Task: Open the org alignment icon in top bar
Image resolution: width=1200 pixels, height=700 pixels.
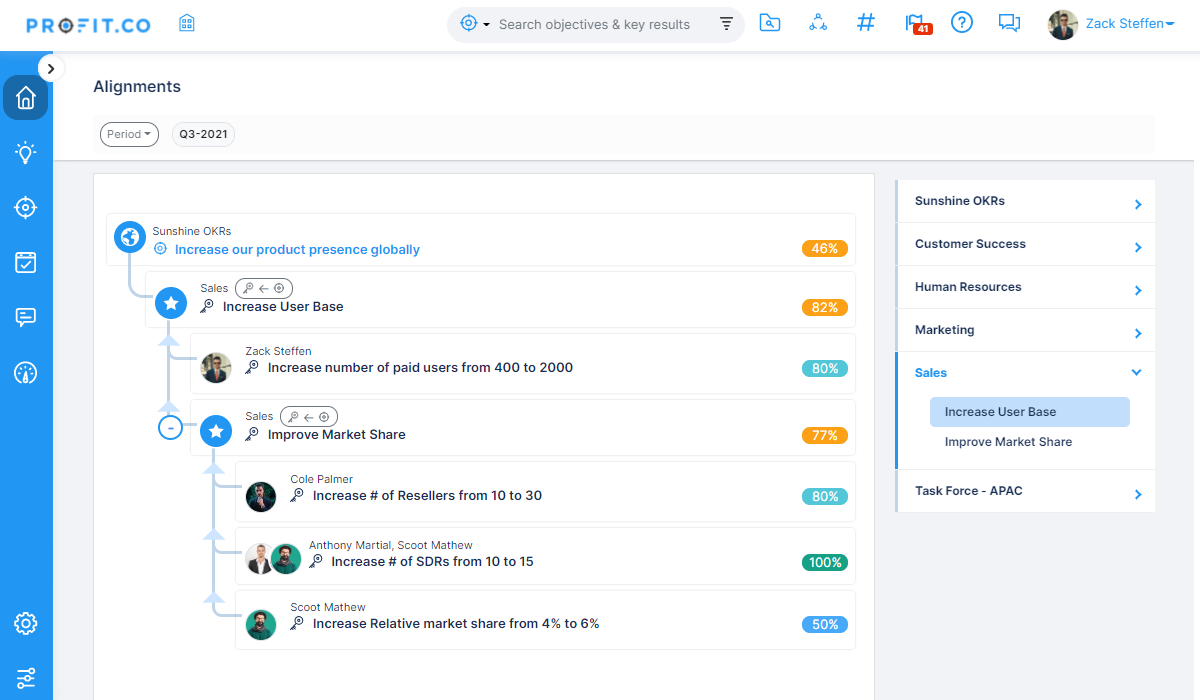Action: (818, 21)
